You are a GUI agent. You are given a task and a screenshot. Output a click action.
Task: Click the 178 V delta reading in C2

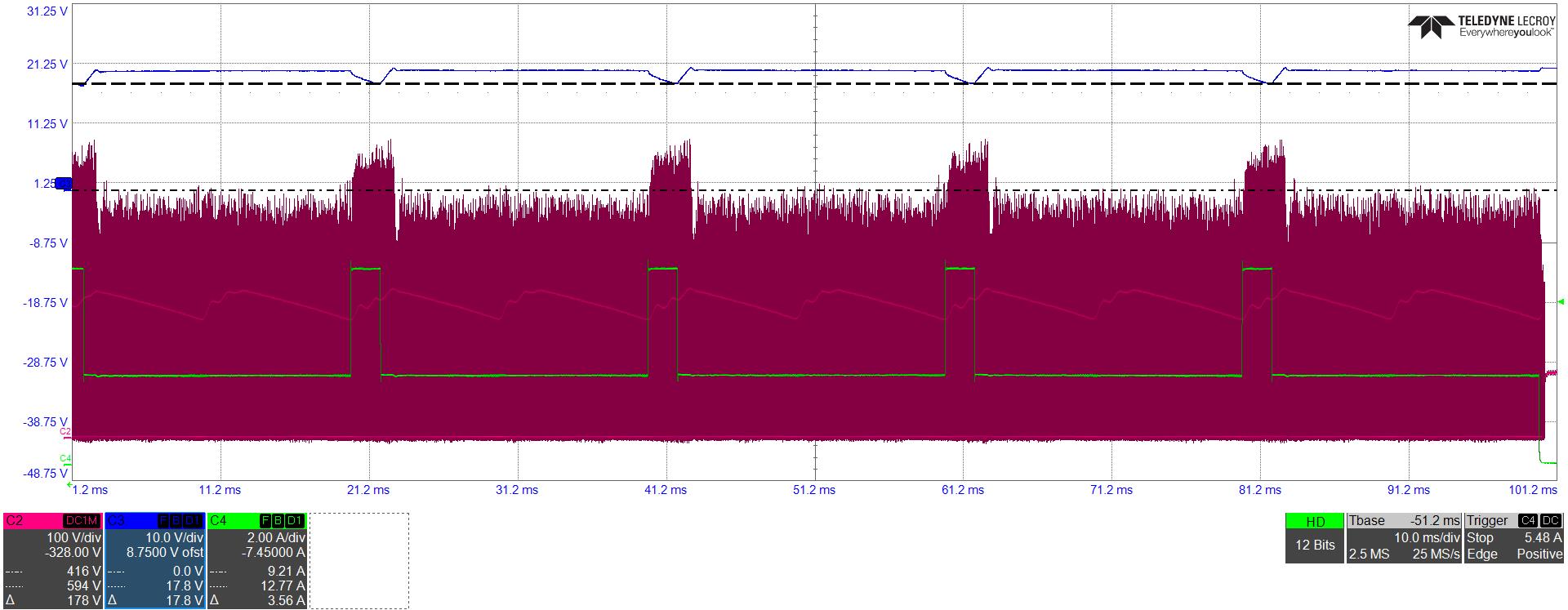coord(83,601)
